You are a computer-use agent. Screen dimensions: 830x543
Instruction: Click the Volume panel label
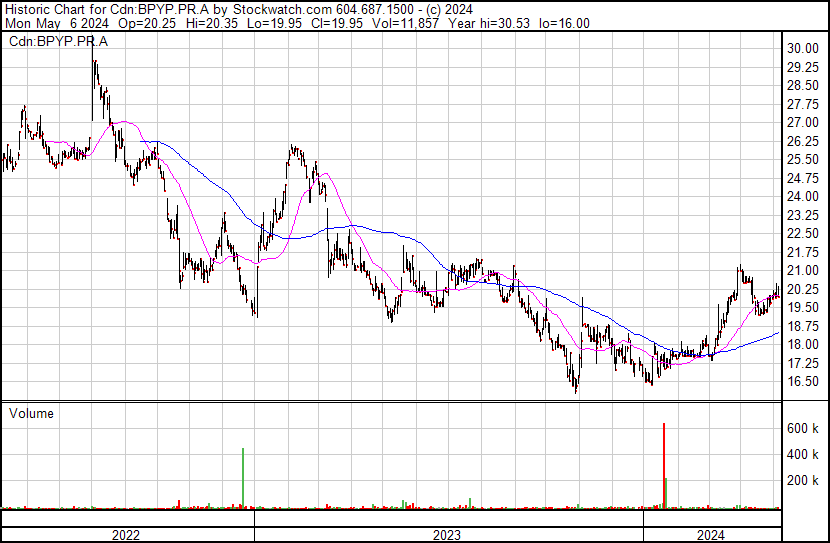31,413
